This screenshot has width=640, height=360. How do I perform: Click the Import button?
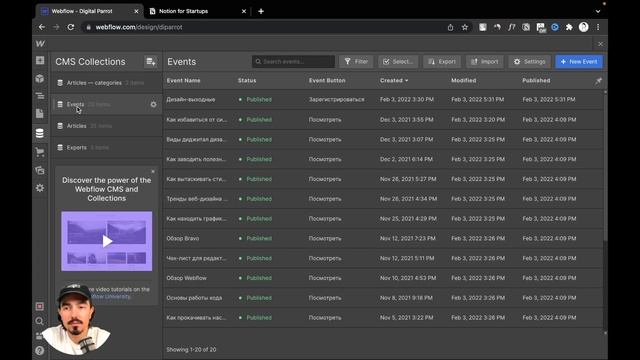(x=484, y=62)
